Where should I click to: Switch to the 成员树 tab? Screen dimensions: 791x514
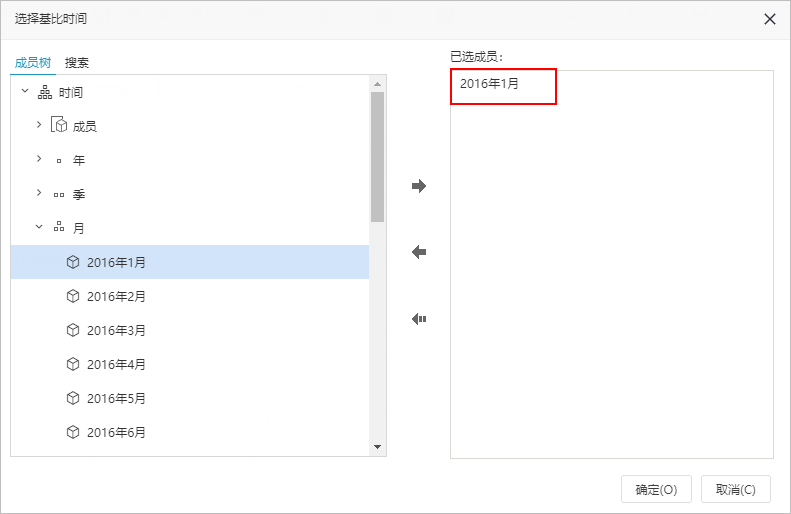pyautogui.click(x=33, y=63)
